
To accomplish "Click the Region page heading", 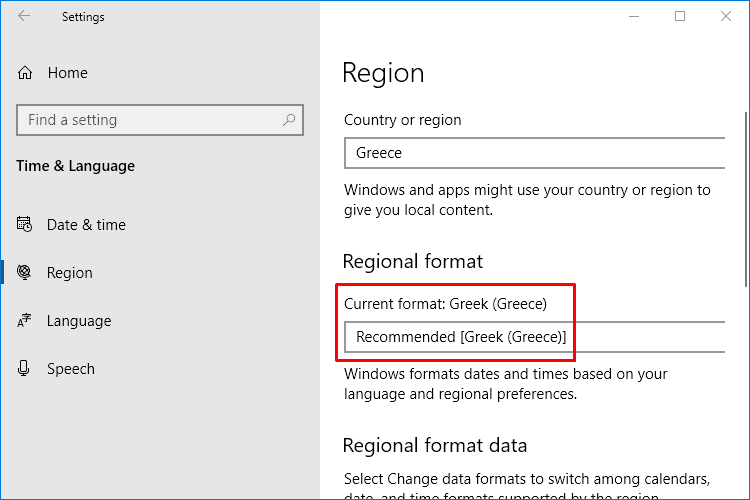I will [x=383, y=73].
